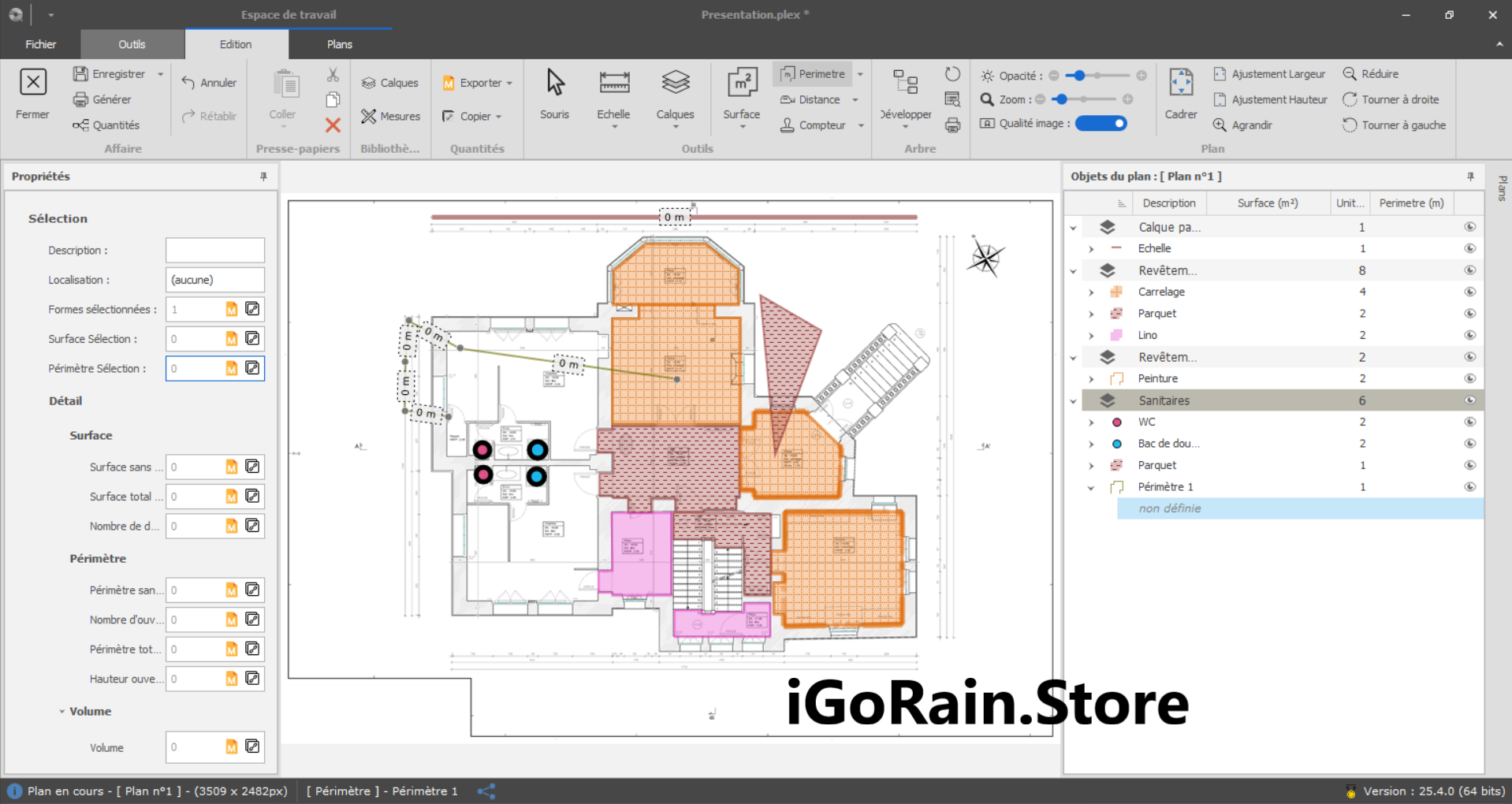Toggle visibility of the Carrelage layer
This screenshot has width=1512, height=804.
point(1469,292)
